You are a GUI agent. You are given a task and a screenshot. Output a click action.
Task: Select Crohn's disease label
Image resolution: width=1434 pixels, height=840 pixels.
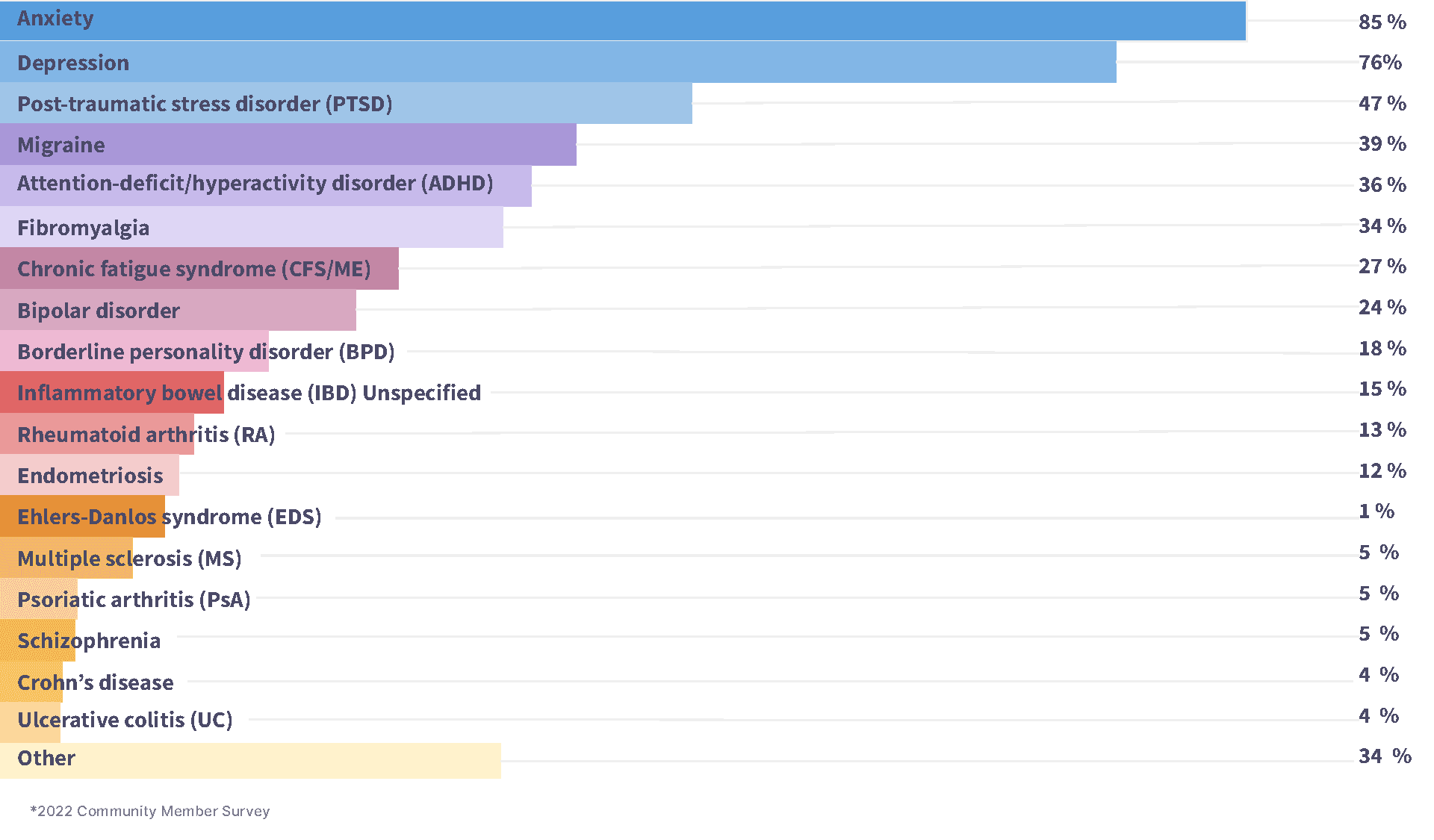tap(95, 682)
